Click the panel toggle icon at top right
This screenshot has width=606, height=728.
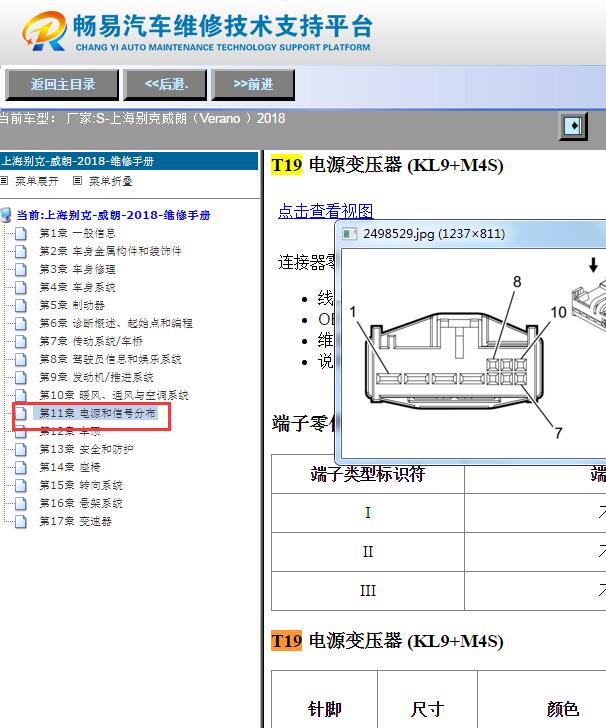pos(573,126)
